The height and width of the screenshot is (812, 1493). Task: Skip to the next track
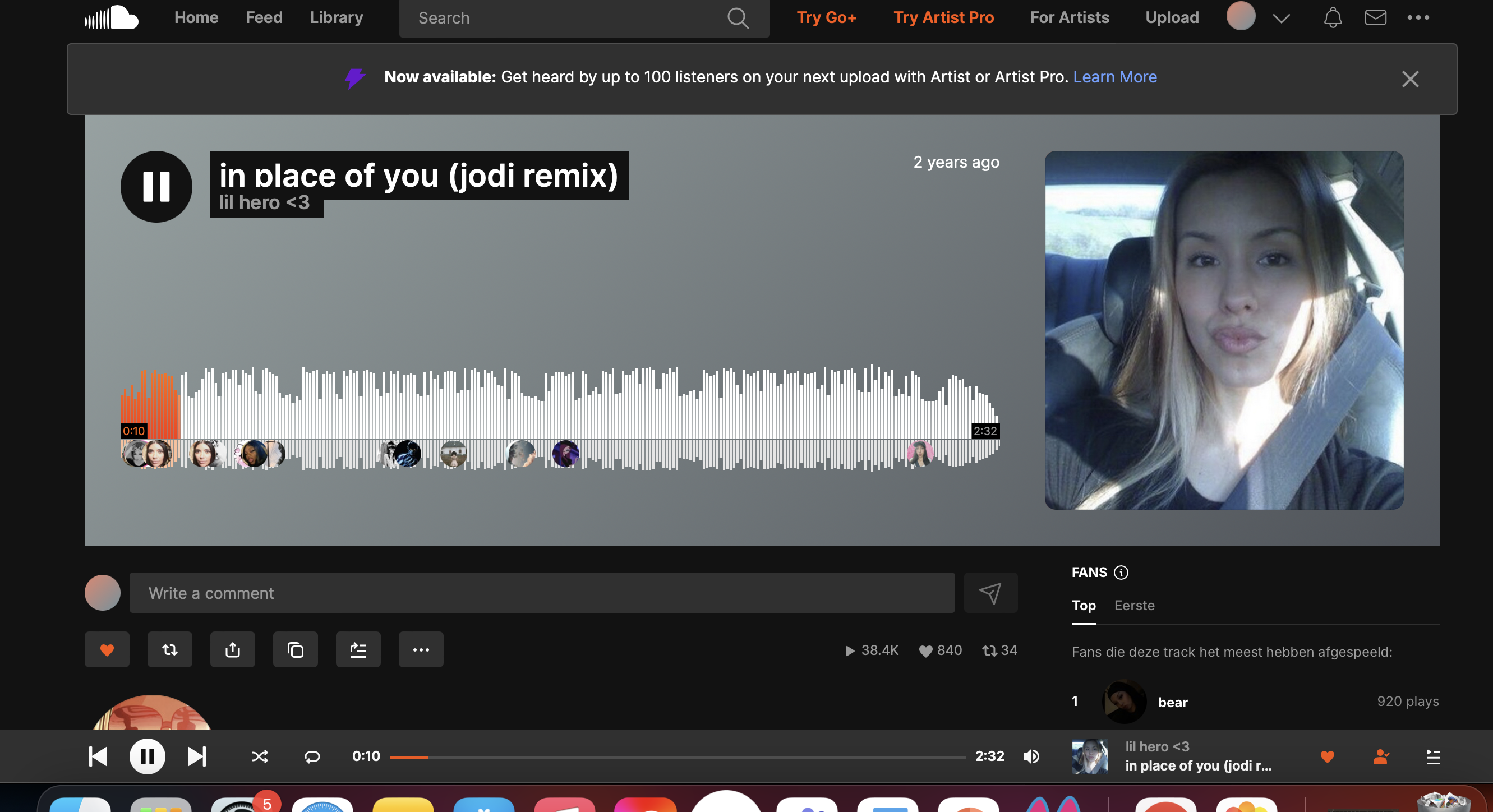coord(196,756)
